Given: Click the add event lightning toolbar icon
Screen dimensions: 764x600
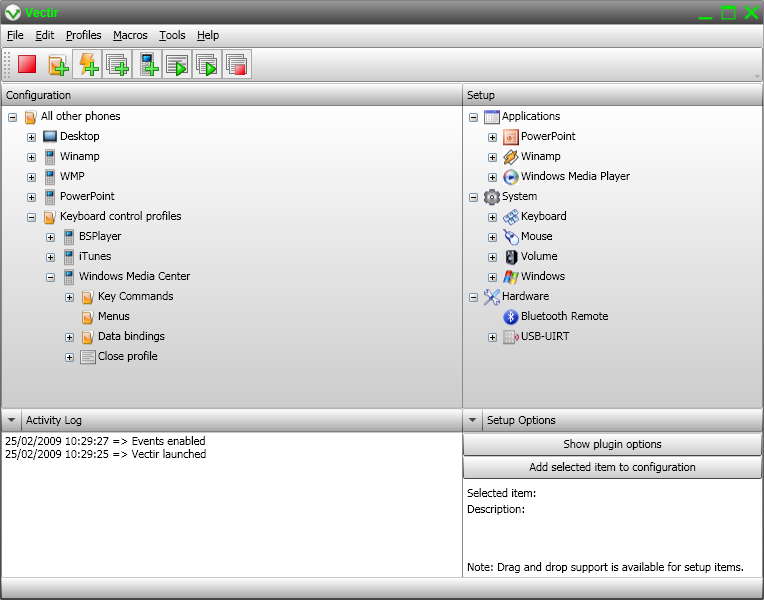Looking at the screenshot, I should coord(88,64).
